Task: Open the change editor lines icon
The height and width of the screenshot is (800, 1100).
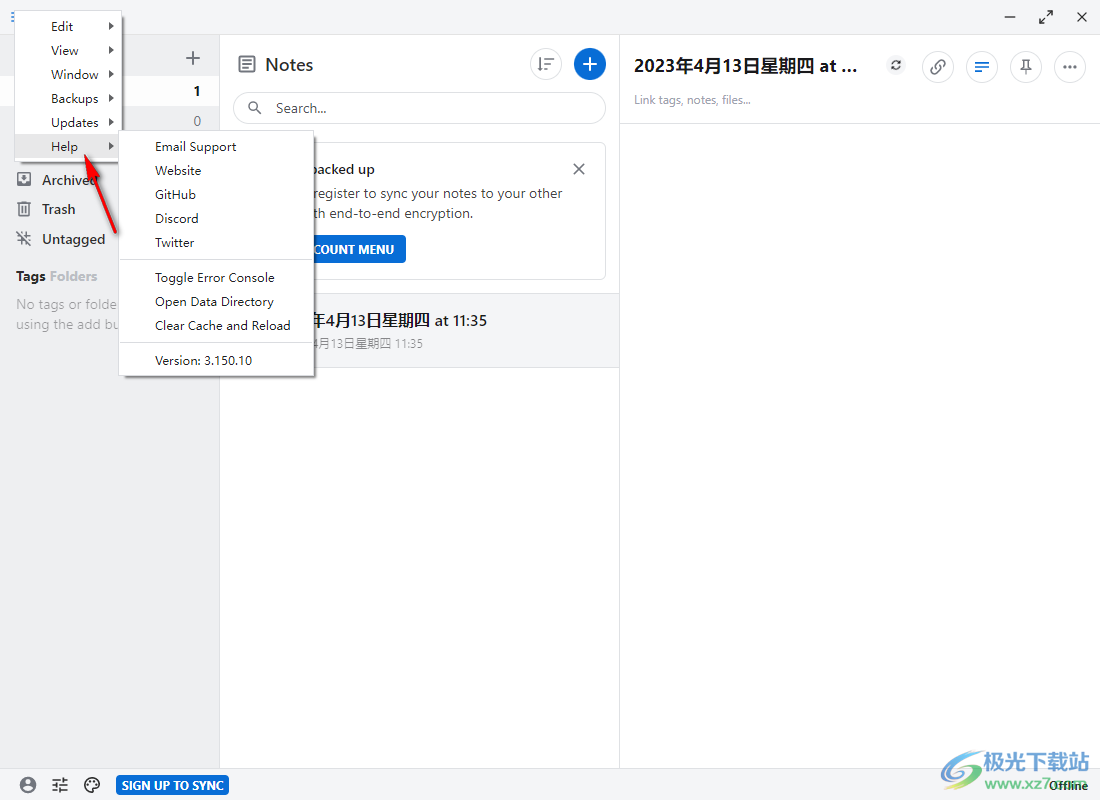Action: (982, 67)
